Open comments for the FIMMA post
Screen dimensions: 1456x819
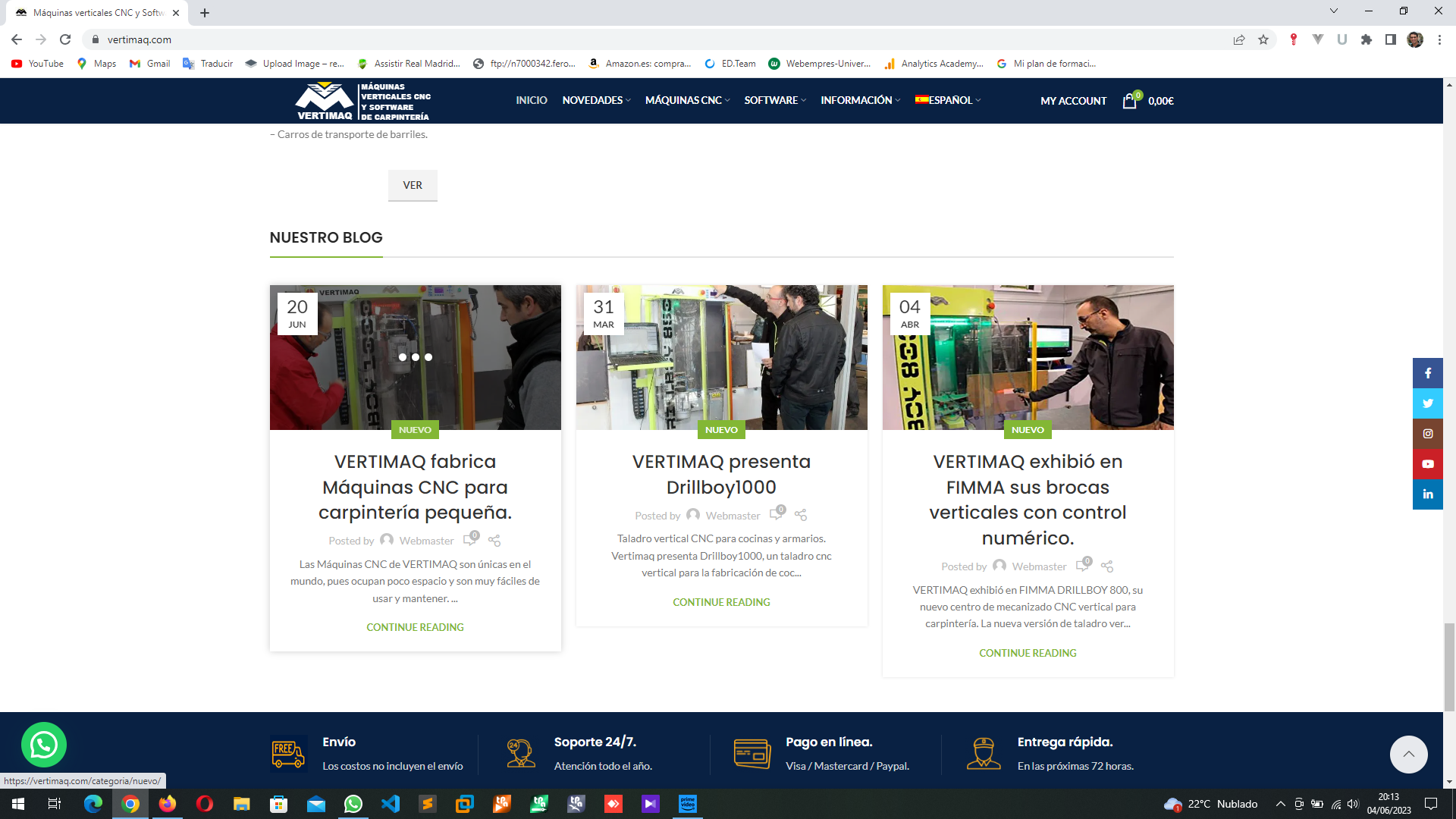point(1084,564)
